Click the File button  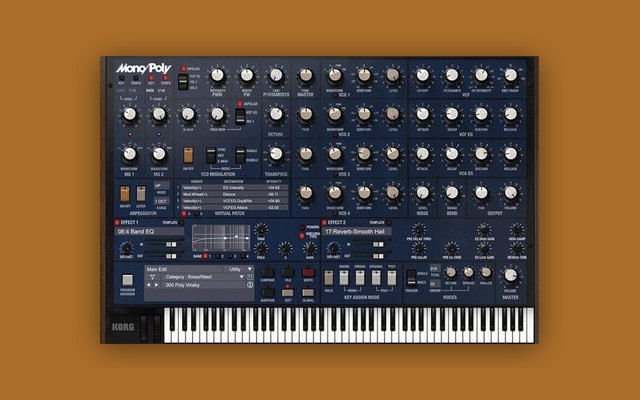[288, 272]
